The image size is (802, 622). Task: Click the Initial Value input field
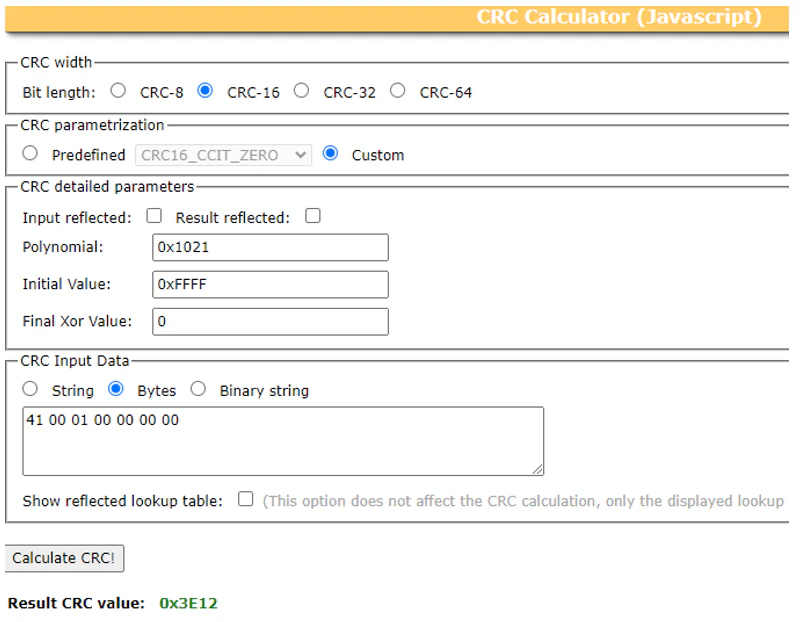271,284
